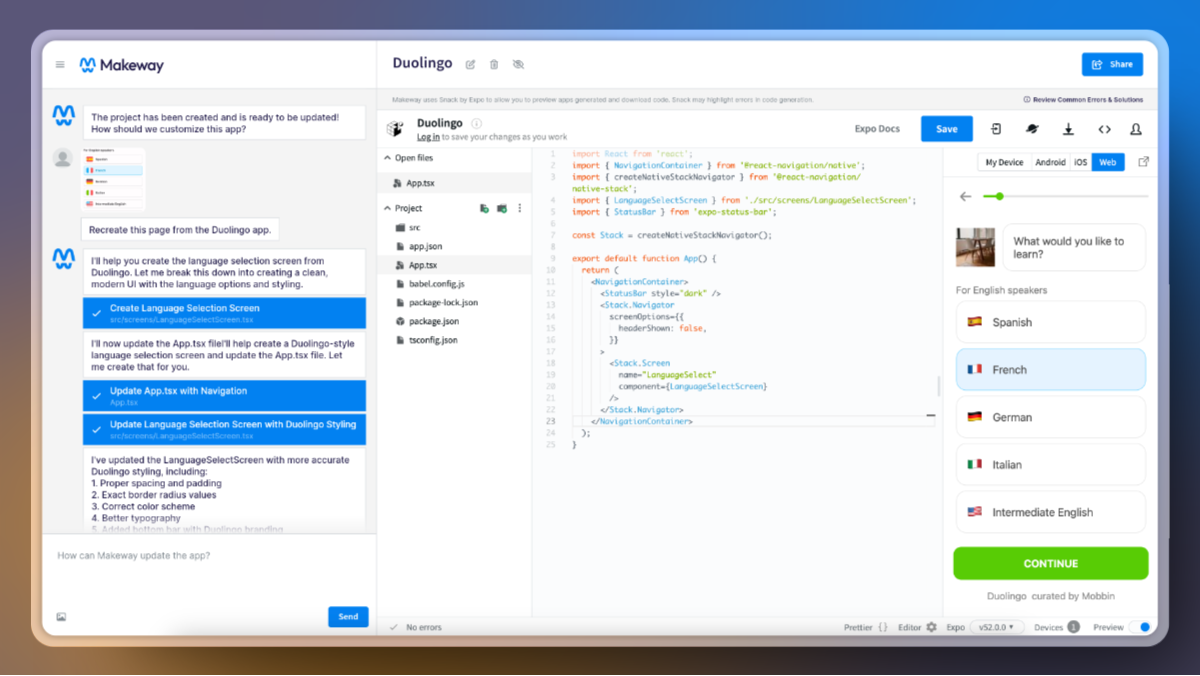The height and width of the screenshot is (676, 1200).
Task: Attach image with picture icon in chat
Action: pos(61,617)
